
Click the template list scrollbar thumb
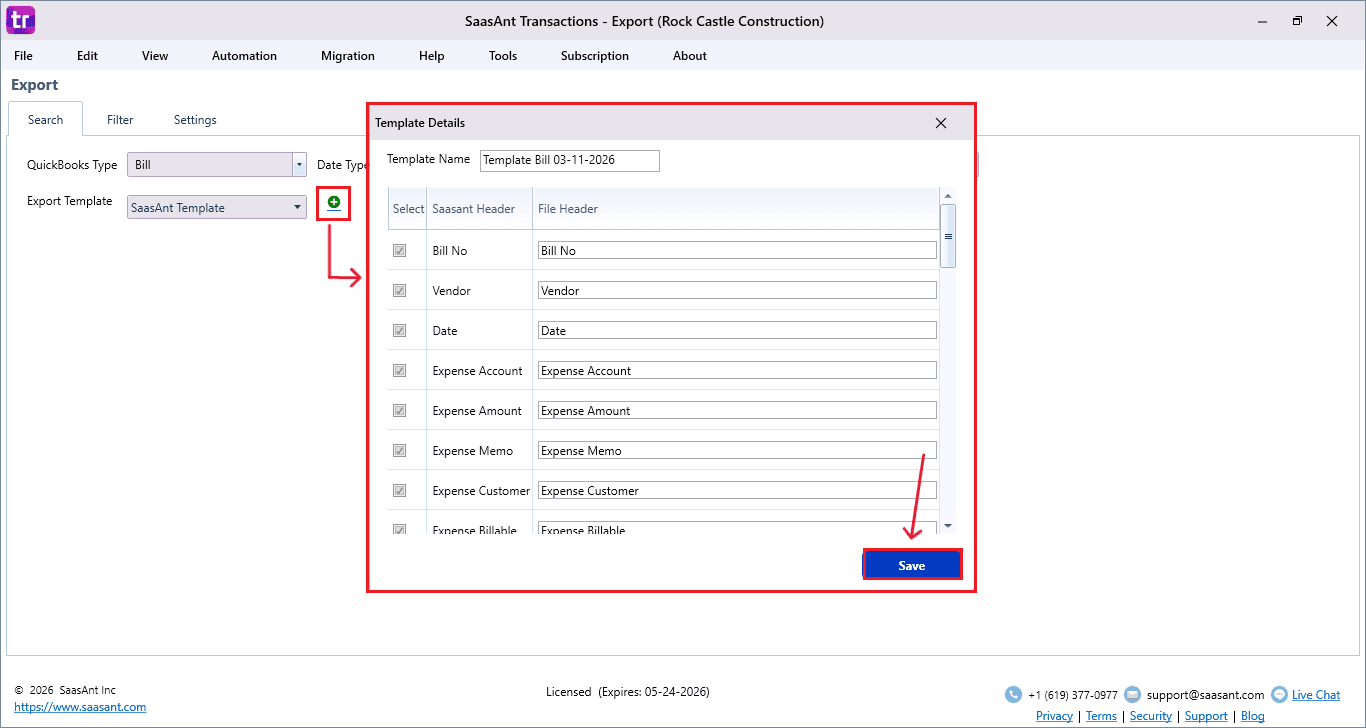[x=948, y=236]
